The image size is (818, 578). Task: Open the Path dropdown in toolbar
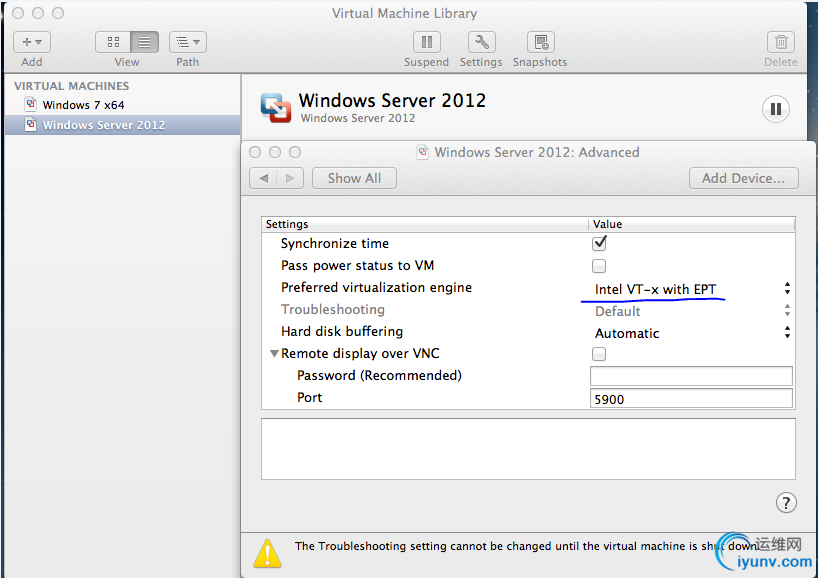tap(188, 42)
